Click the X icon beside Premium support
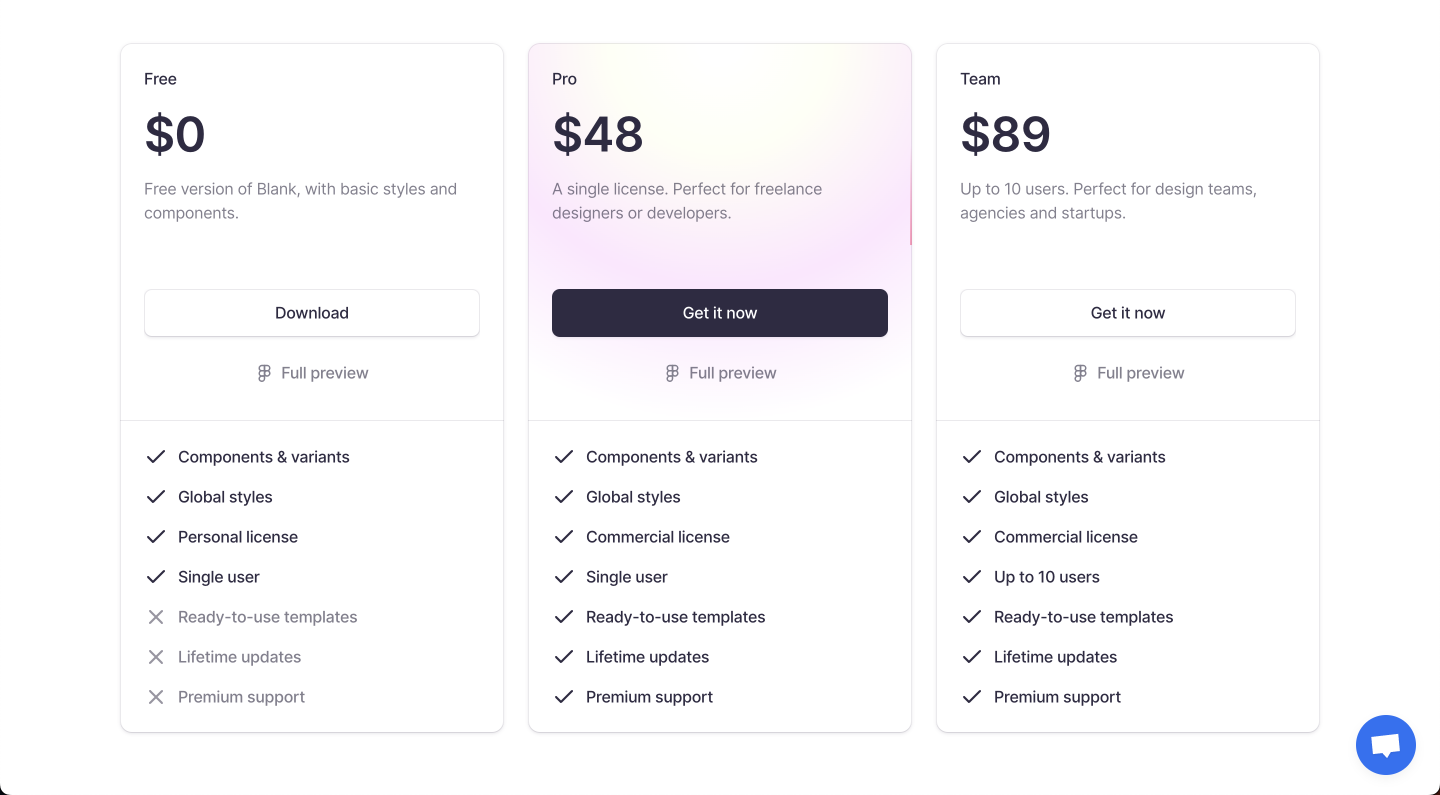Image resolution: width=1440 pixels, height=795 pixels. 156,697
